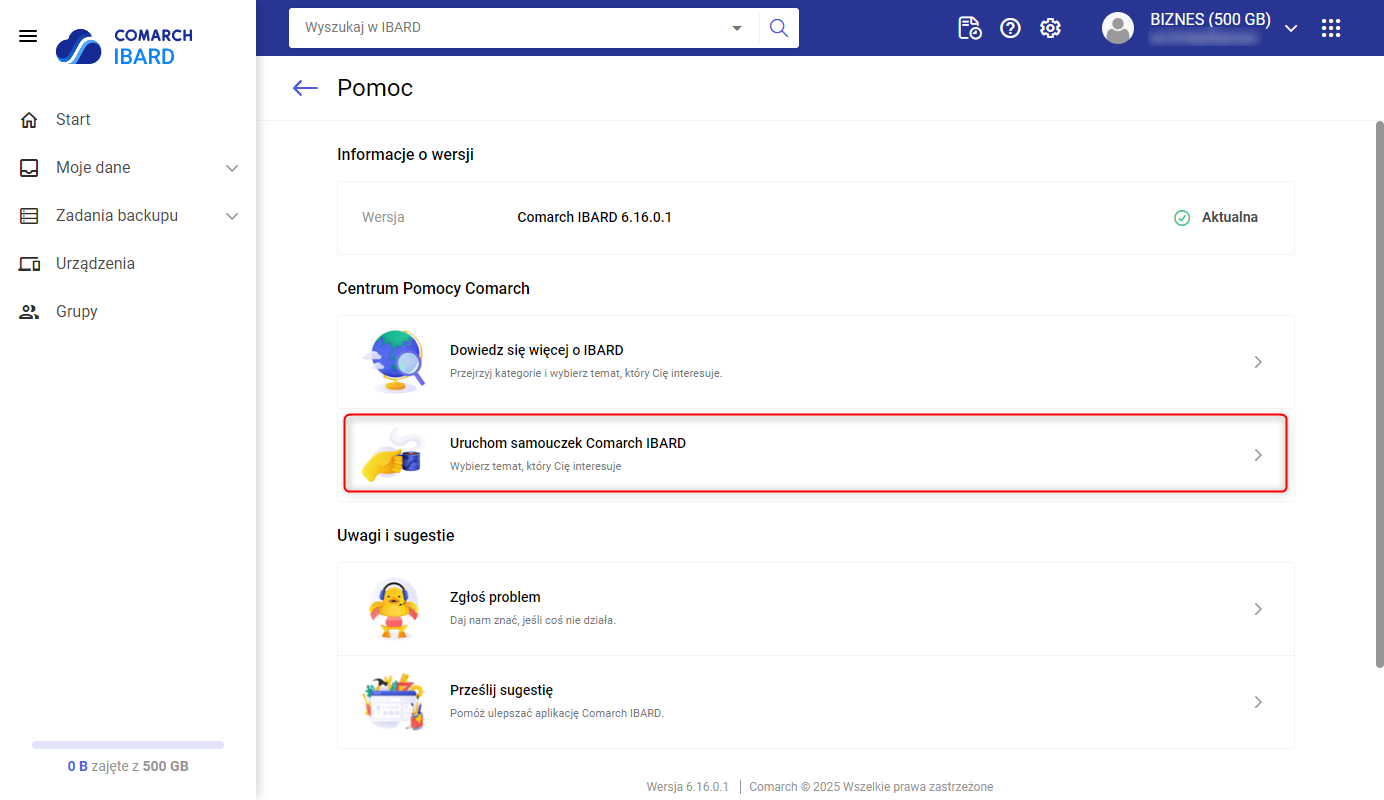Image resolution: width=1384 pixels, height=800 pixels.
Task: Open the hamburger menu icon
Action: 28,36
